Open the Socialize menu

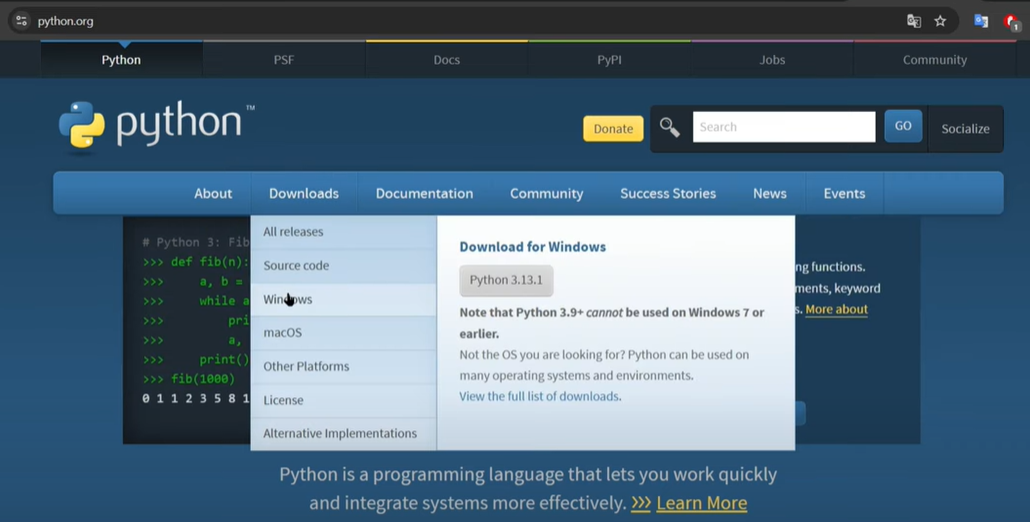[x=965, y=129]
